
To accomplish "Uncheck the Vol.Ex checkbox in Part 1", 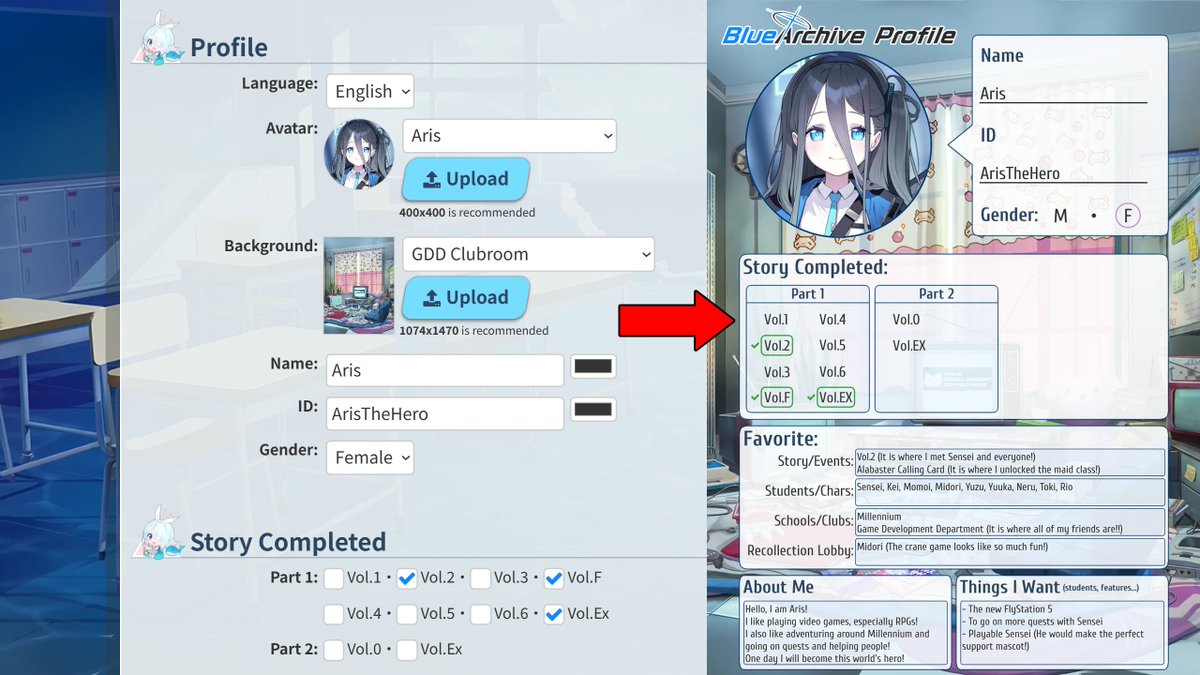I will [553, 614].
